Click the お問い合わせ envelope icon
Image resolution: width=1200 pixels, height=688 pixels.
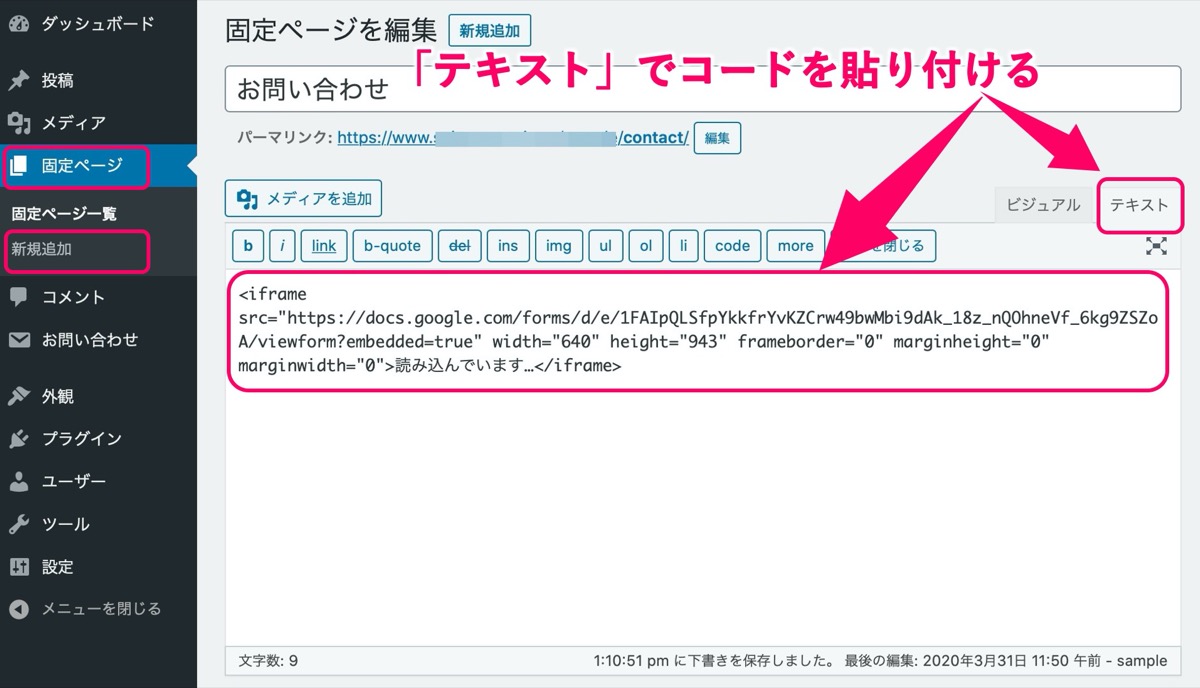(x=19, y=340)
